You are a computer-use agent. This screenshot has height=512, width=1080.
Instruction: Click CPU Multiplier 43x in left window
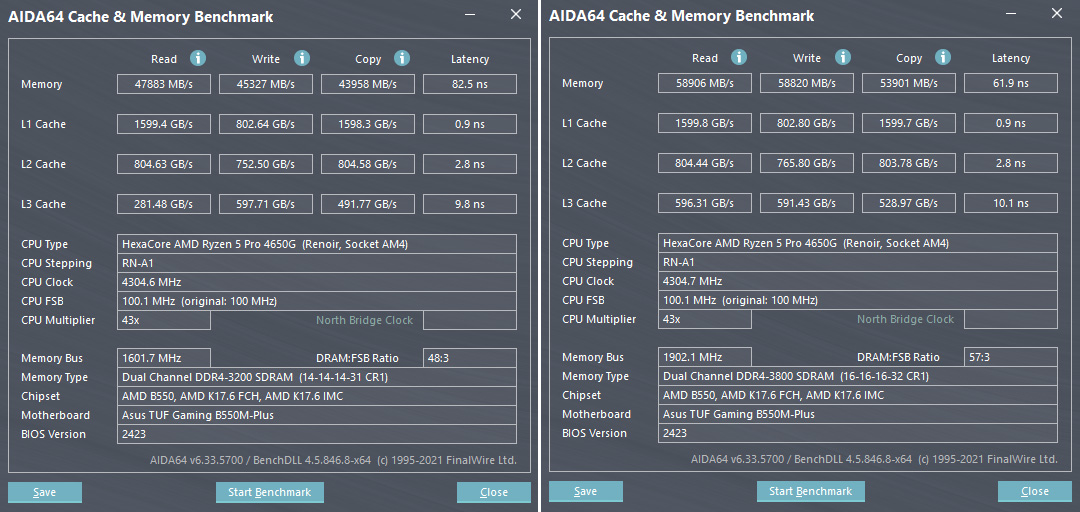coord(164,320)
